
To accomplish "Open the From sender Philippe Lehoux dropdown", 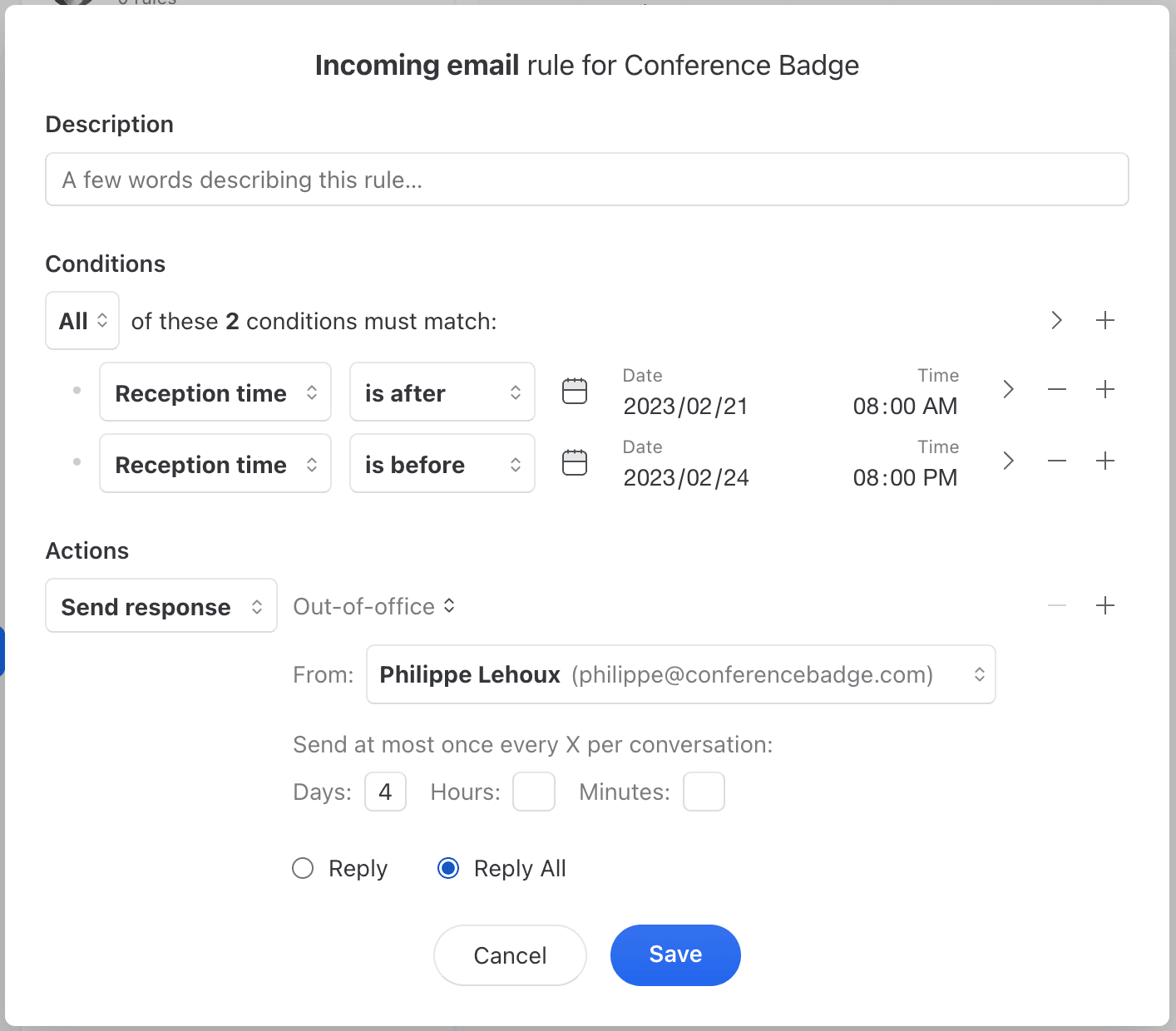I will pyautogui.click(x=681, y=674).
